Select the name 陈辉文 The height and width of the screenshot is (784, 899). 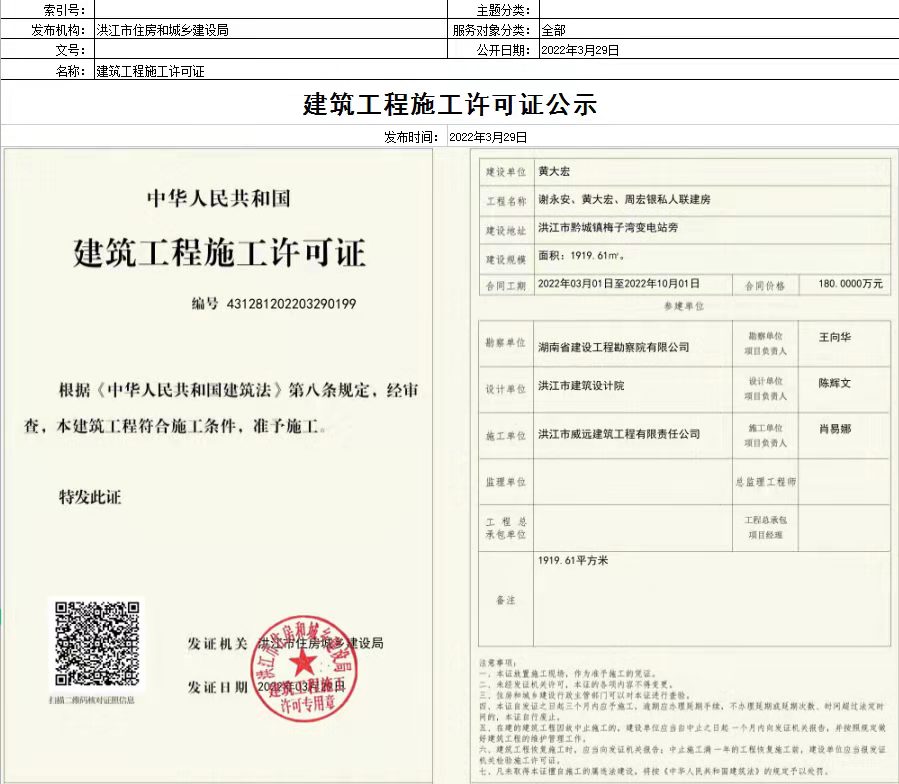835,383
